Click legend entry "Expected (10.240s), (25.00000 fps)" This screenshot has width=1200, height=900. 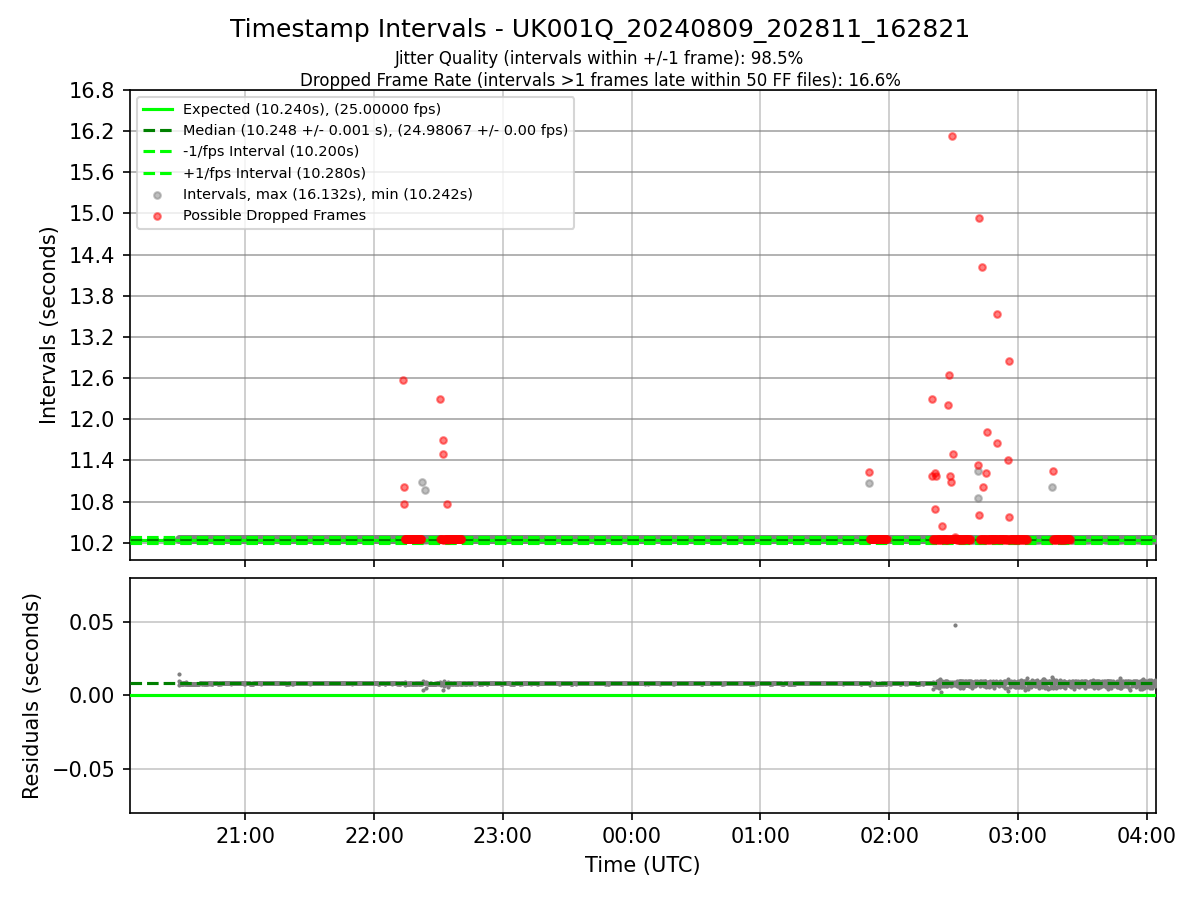pyautogui.click(x=312, y=109)
